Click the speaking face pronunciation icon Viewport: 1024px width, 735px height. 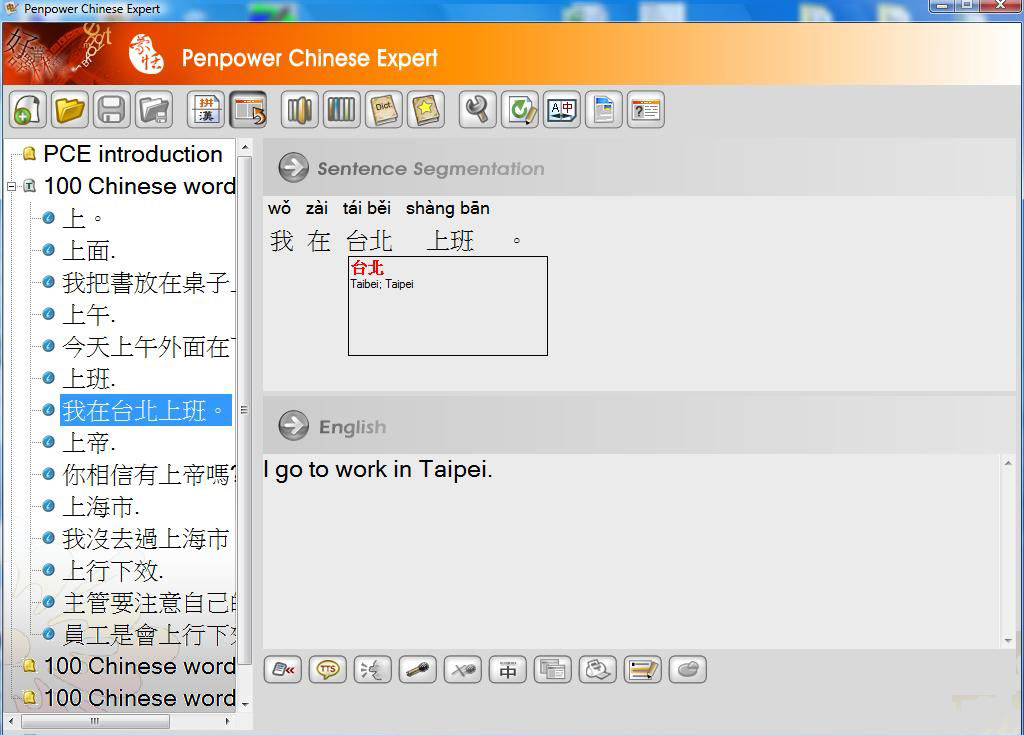[373, 670]
